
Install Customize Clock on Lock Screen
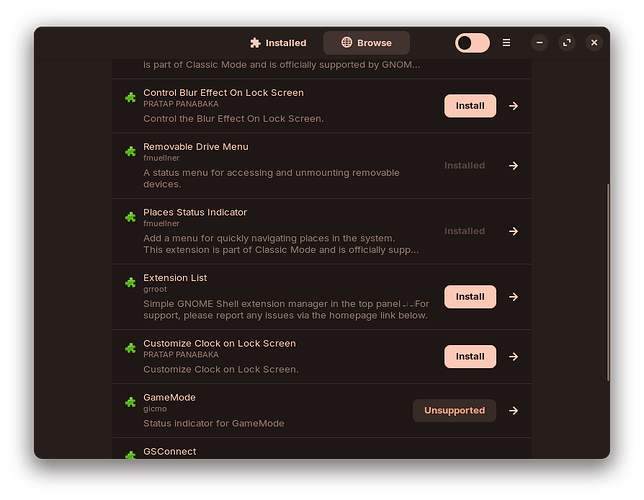(x=470, y=357)
